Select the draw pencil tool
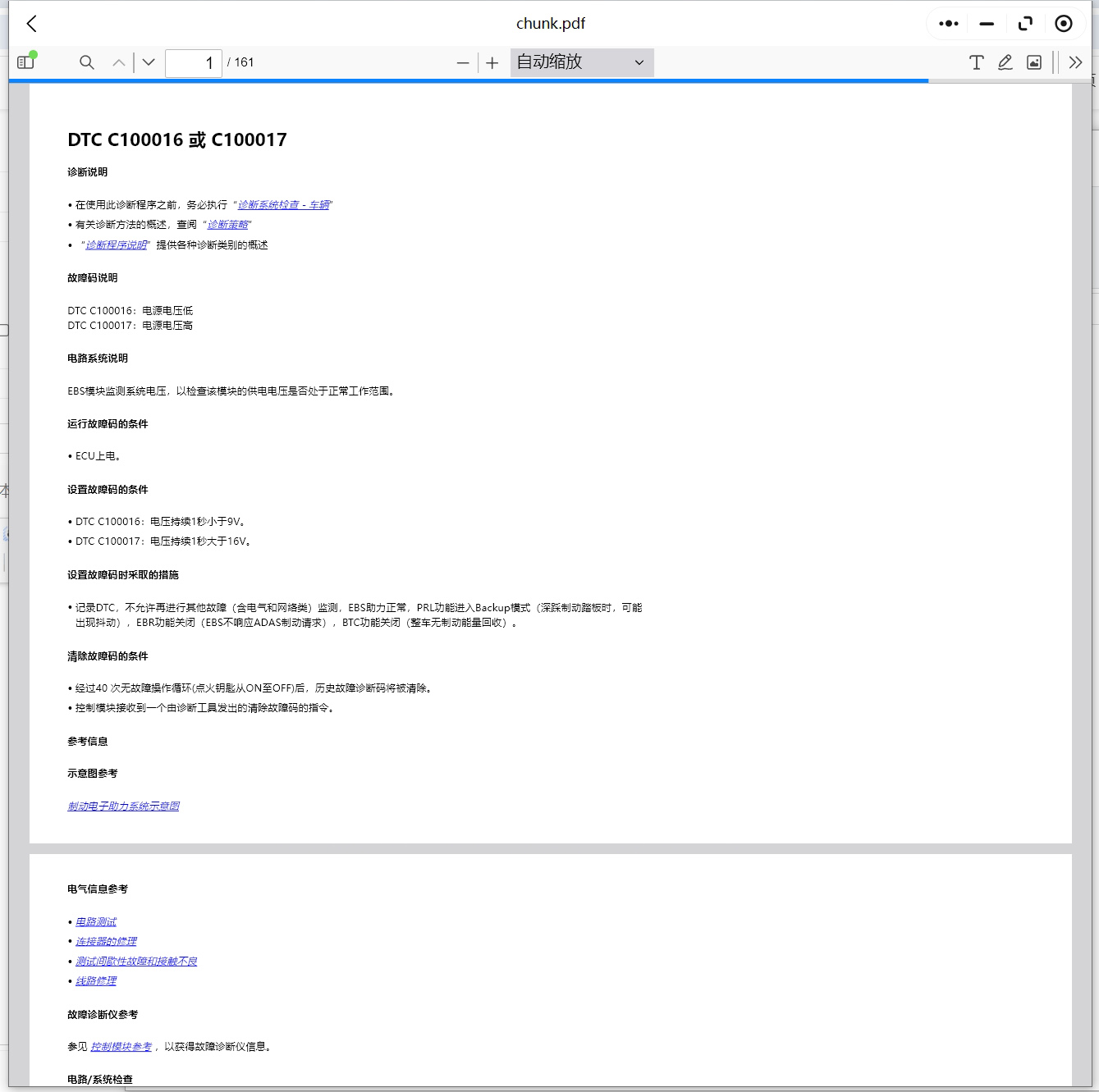 (x=1005, y=62)
